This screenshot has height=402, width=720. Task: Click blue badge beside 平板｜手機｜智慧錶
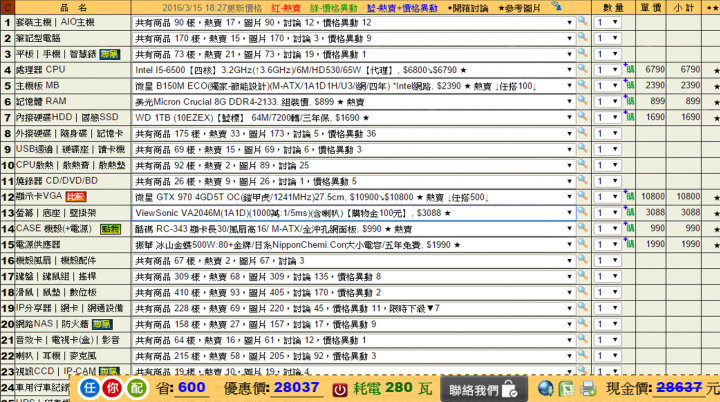tap(110, 55)
